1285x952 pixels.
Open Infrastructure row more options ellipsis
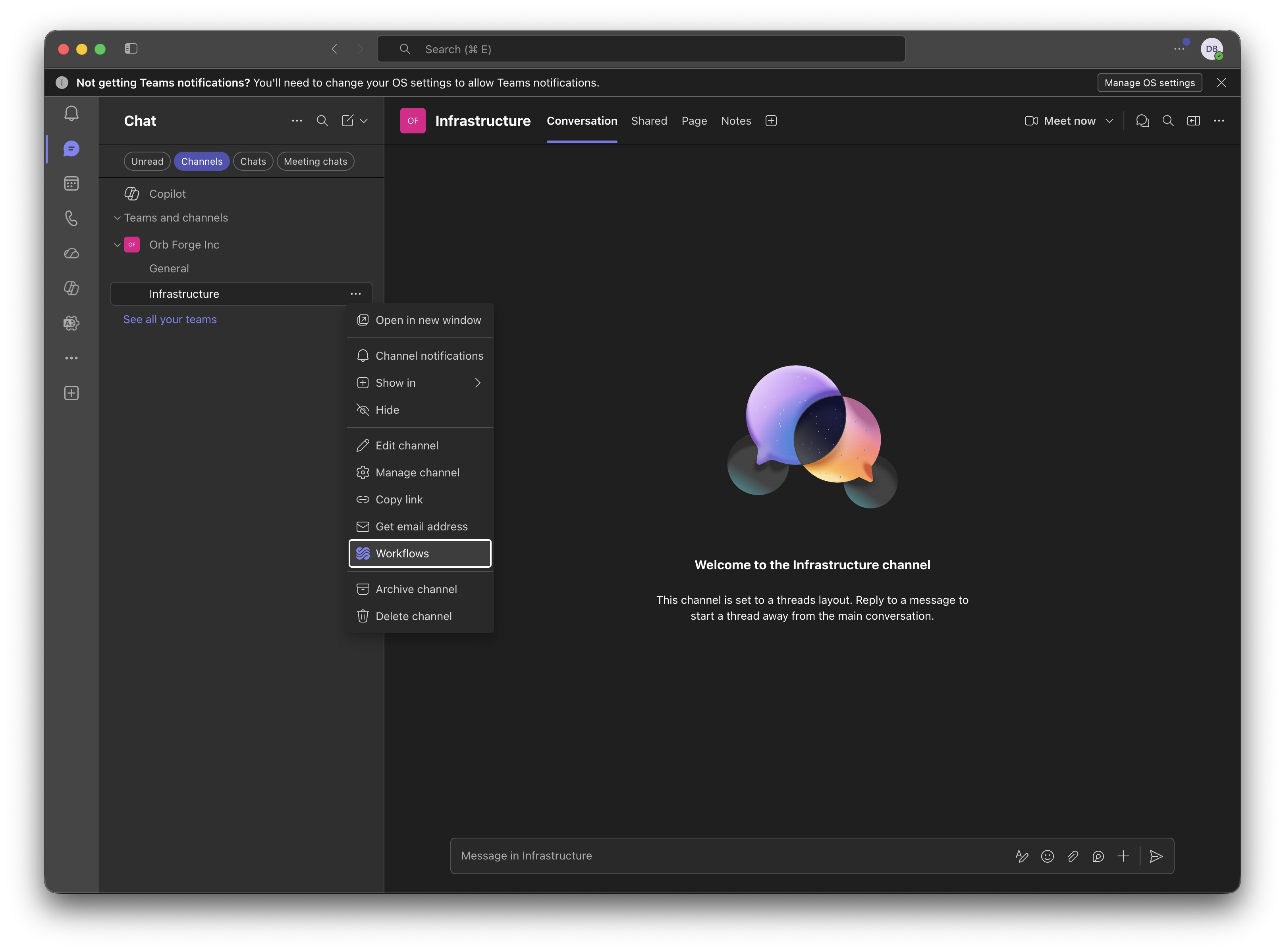coord(356,294)
